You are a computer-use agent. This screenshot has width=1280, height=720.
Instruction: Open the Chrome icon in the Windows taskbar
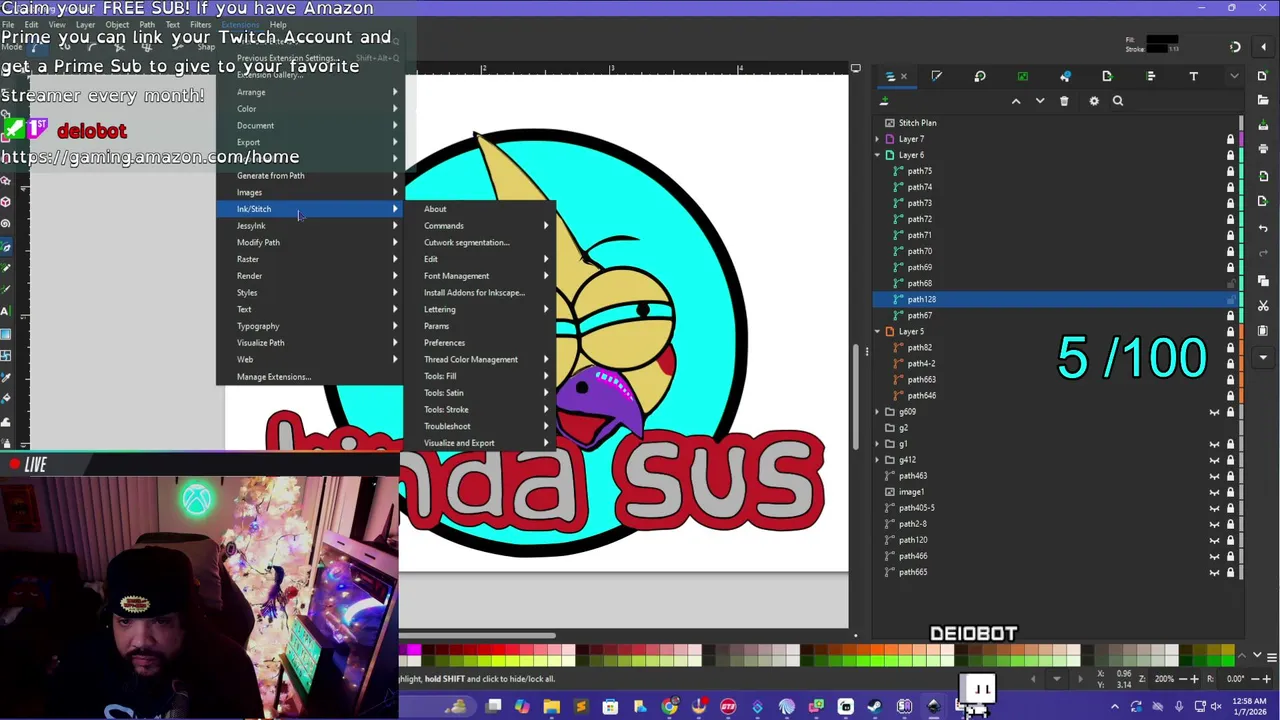coord(669,707)
